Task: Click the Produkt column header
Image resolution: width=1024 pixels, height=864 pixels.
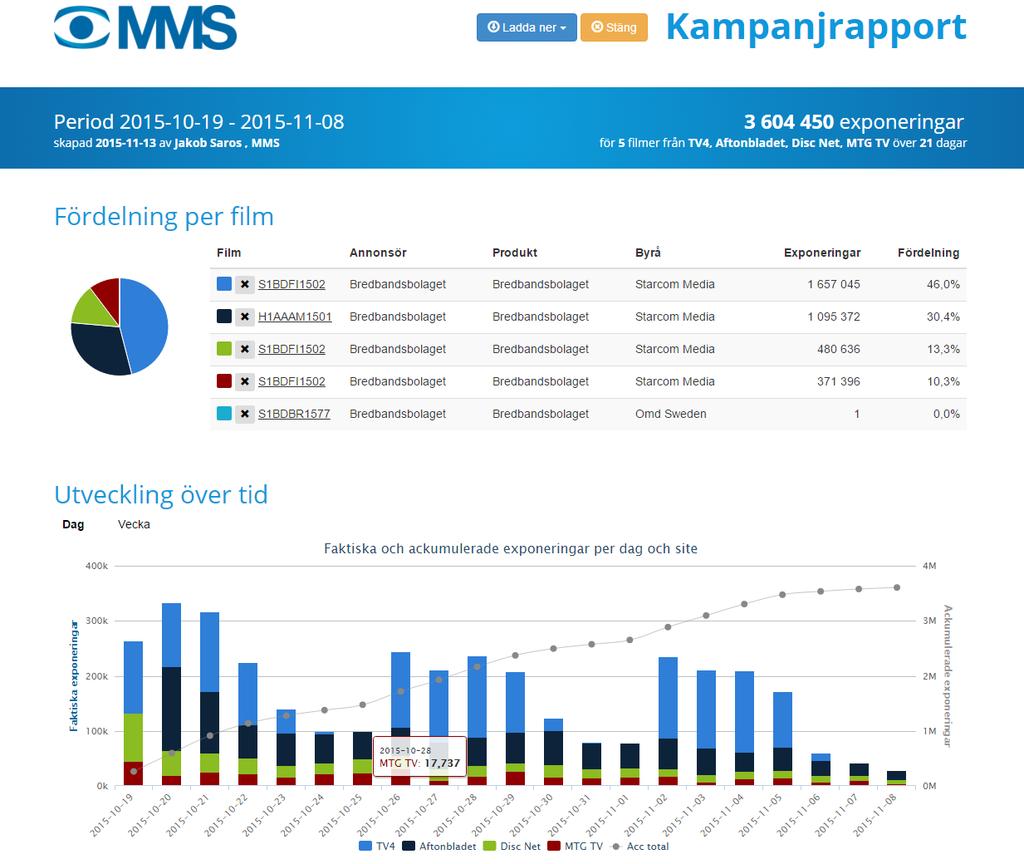Action: coord(515,253)
